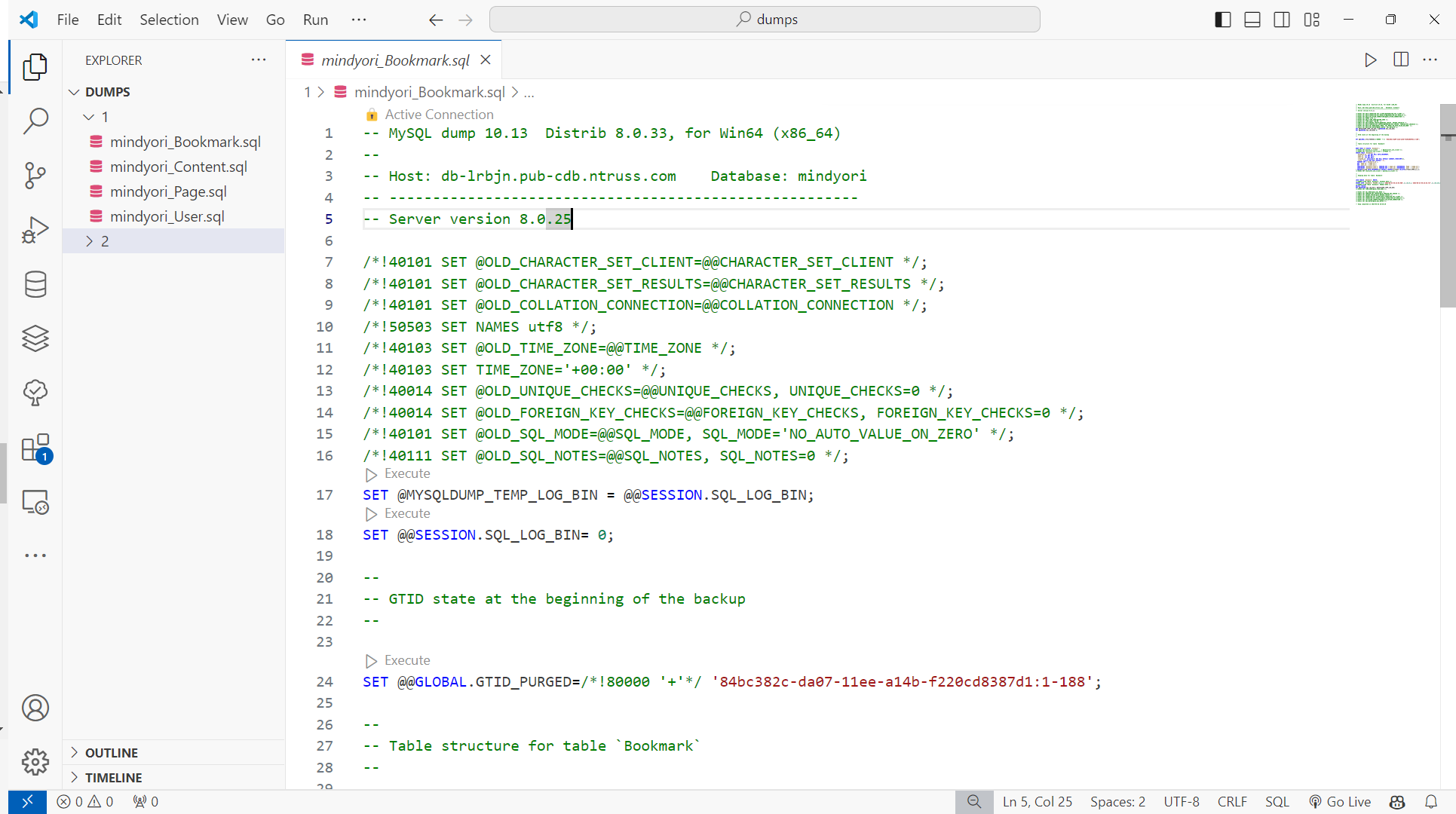Viewport: 1456px width, 814px height.
Task: Click the dumps command center search box
Action: pos(765,20)
